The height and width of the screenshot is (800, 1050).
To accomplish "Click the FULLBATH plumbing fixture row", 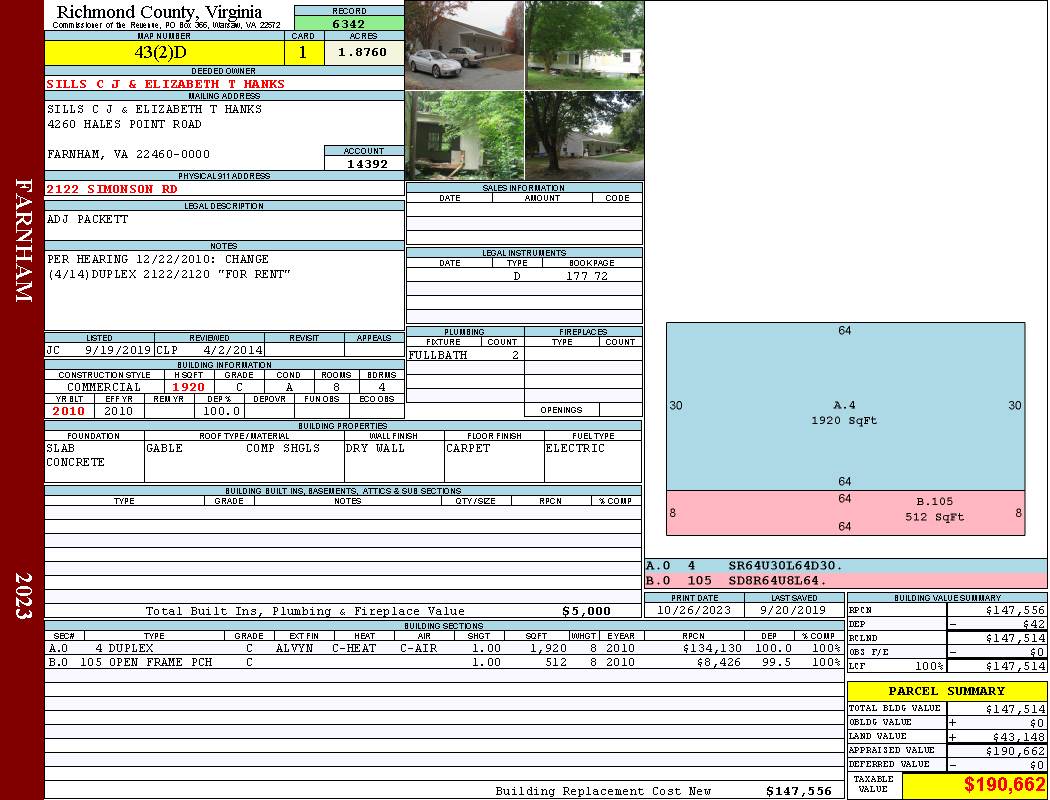I will [x=465, y=355].
